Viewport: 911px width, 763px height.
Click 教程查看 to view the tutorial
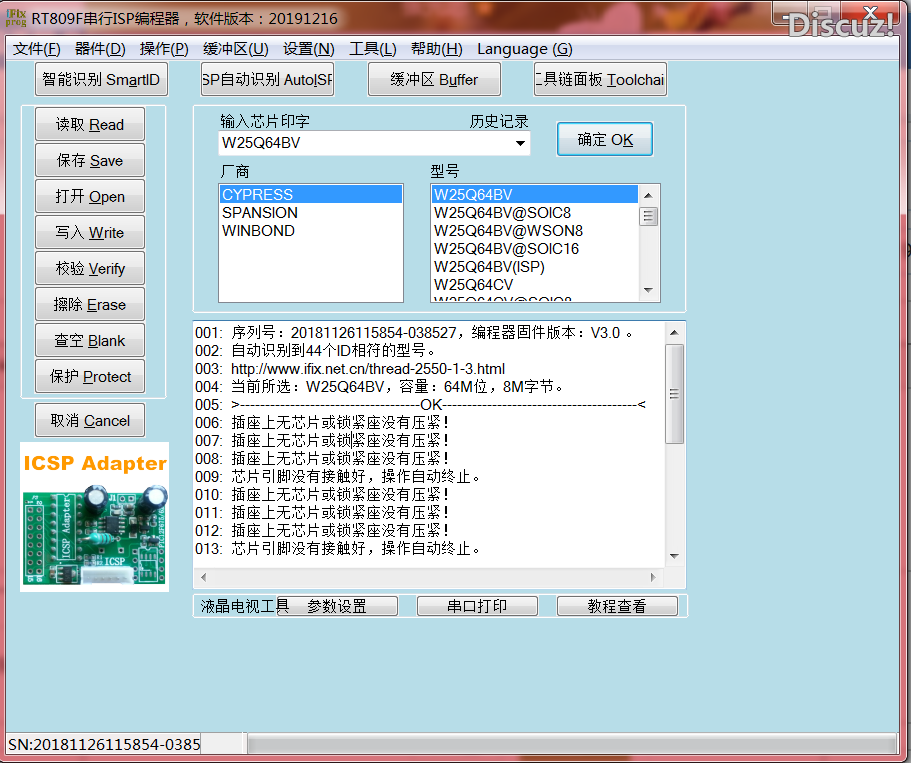617,605
